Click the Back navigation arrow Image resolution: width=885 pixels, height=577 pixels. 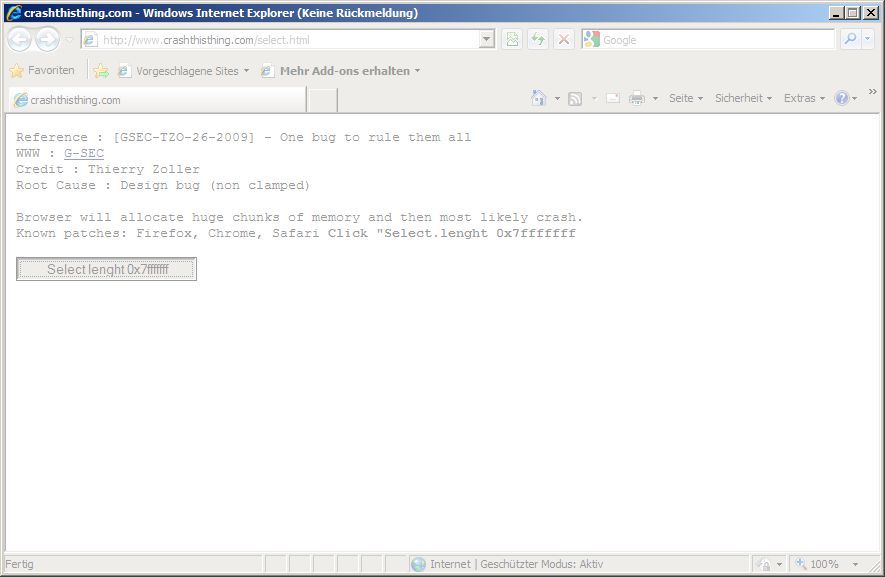pos(20,40)
